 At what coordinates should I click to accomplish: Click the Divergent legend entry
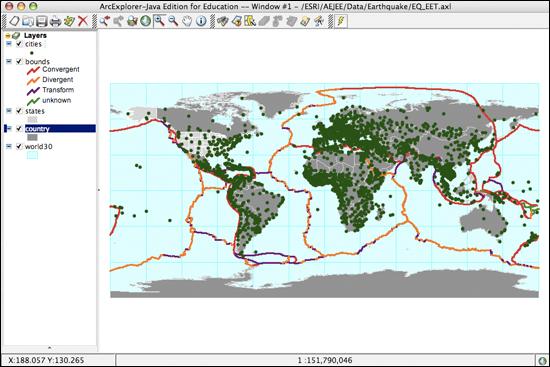click(50, 80)
